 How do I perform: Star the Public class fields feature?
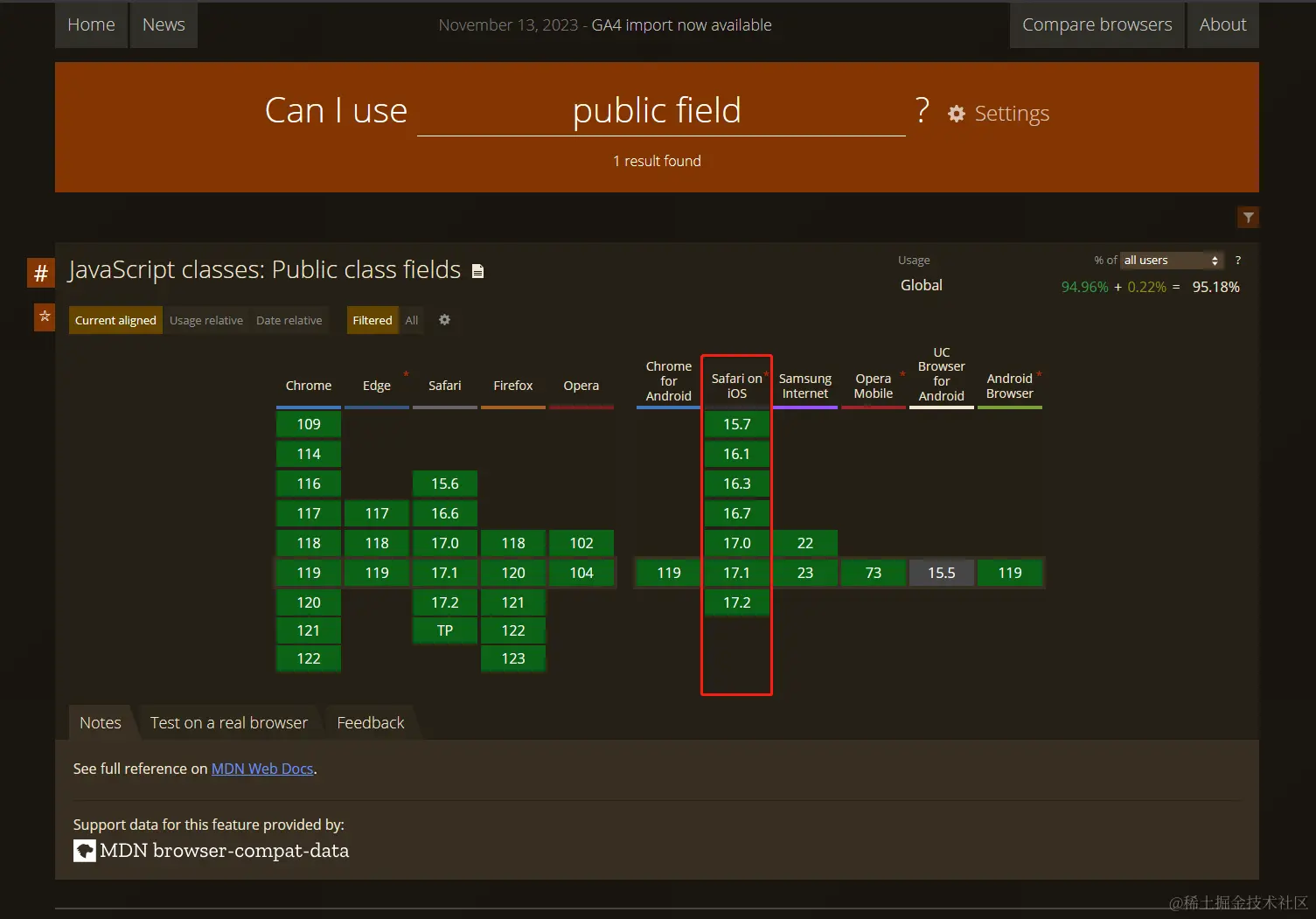pos(45,317)
